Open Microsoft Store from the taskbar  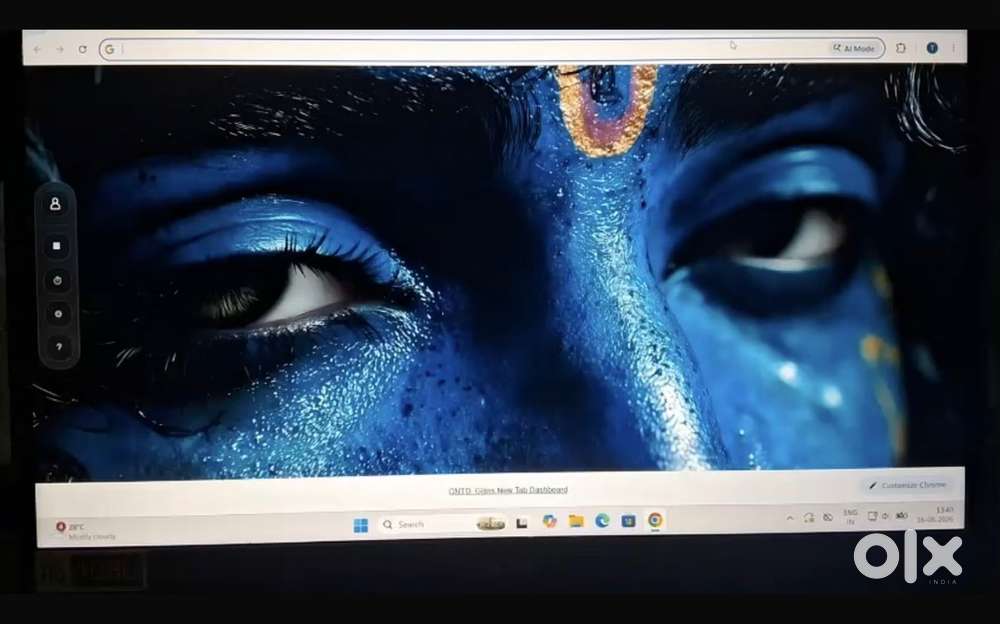[x=628, y=521]
